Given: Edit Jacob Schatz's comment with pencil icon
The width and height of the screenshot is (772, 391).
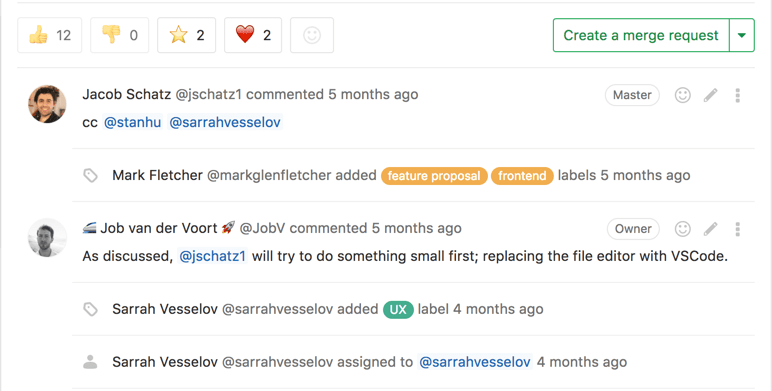Looking at the screenshot, I should [710, 95].
